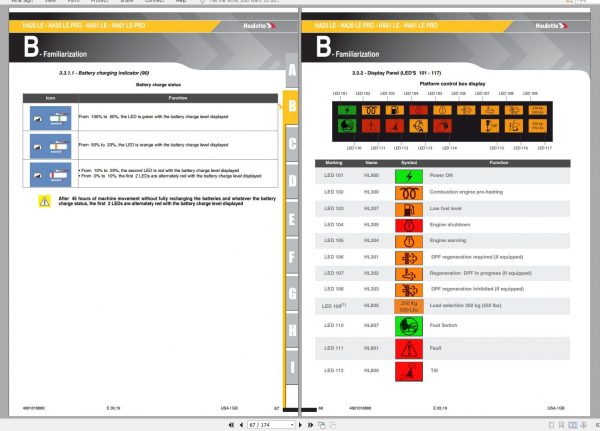The image size is (600, 431).
Task: Go to the first page
Action: [231, 425]
